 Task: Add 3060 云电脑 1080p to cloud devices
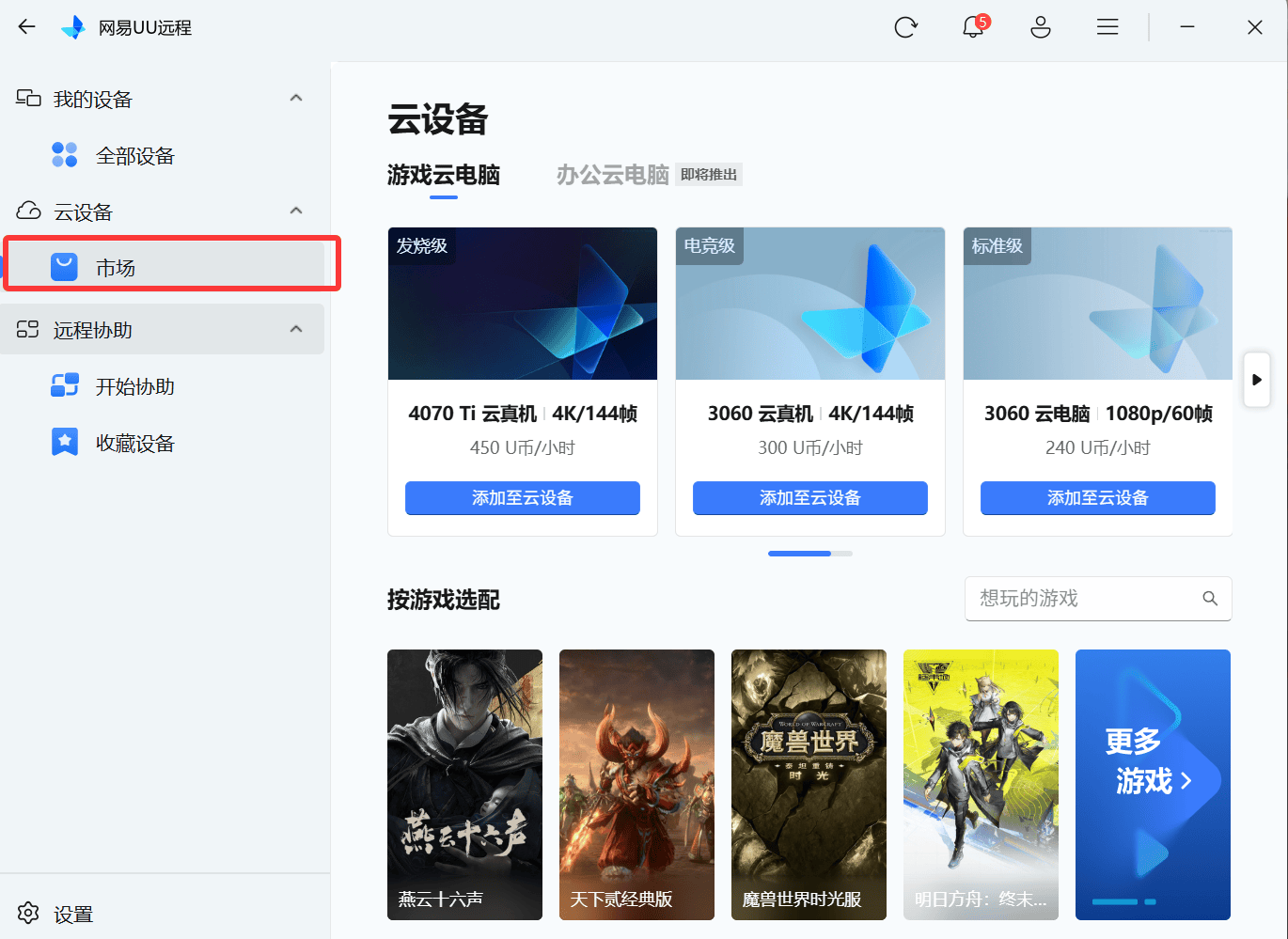pyautogui.click(x=1097, y=498)
